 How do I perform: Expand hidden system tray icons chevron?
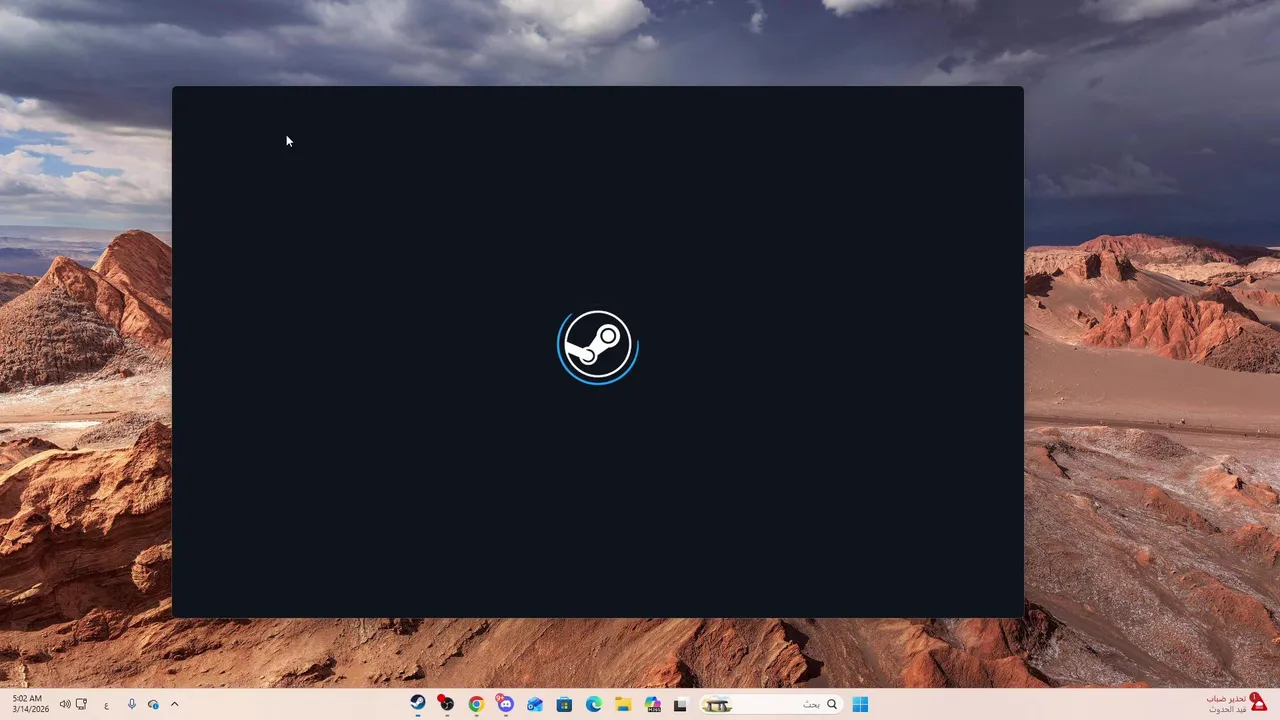point(174,704)
